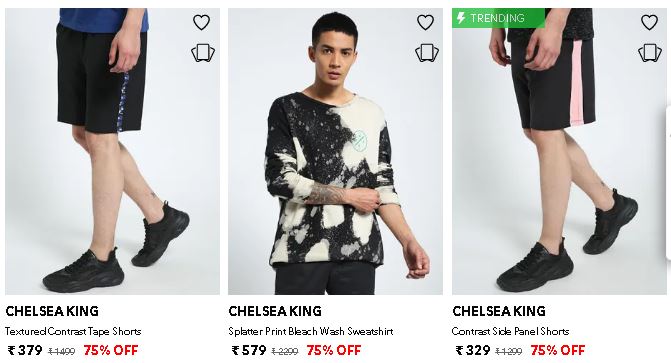Show similar products for Bleach Wash Sweatshirt
Image resolution: width=671 pixels, height=363 pixels.
click(x=427, y=53)
